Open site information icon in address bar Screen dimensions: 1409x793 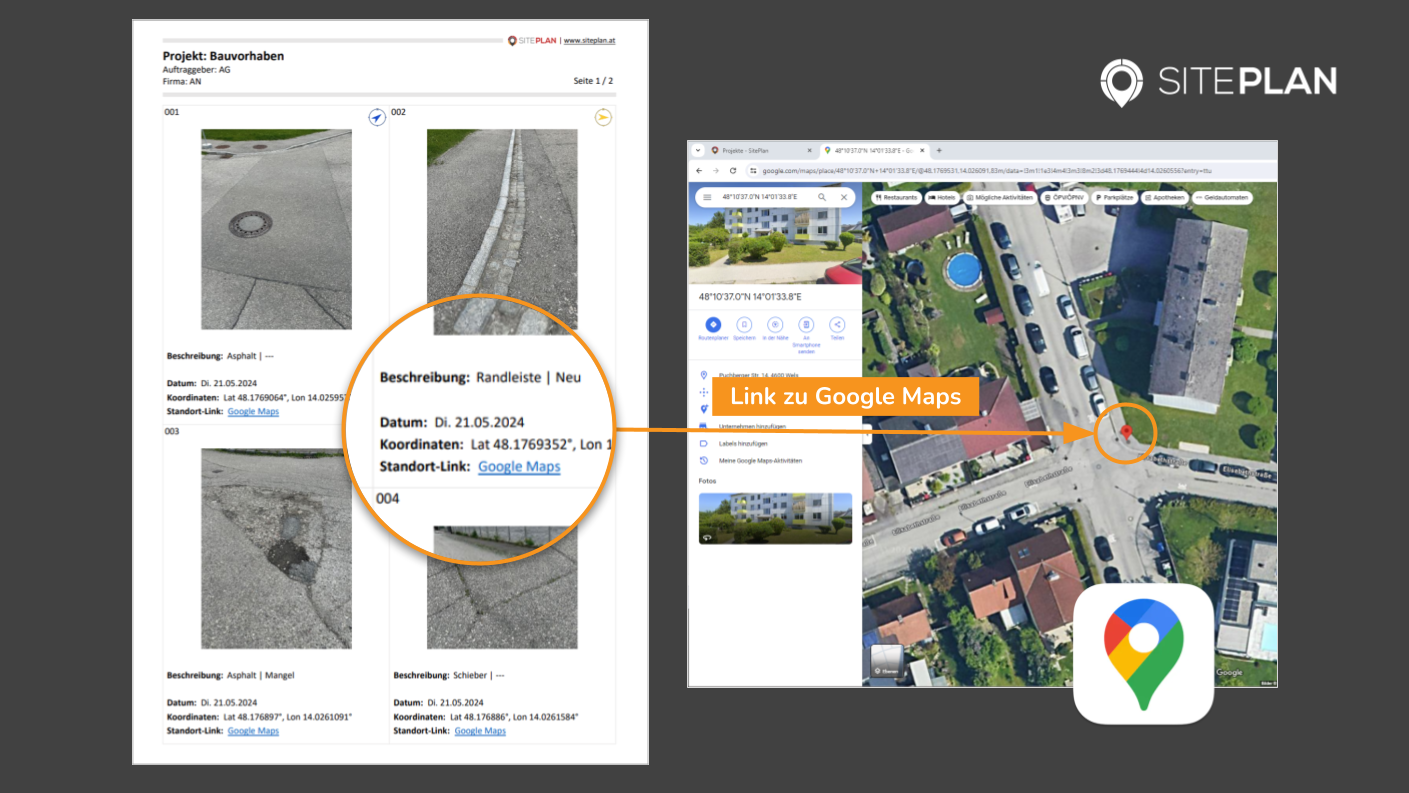pyautogui.click(x=754, y=170)
